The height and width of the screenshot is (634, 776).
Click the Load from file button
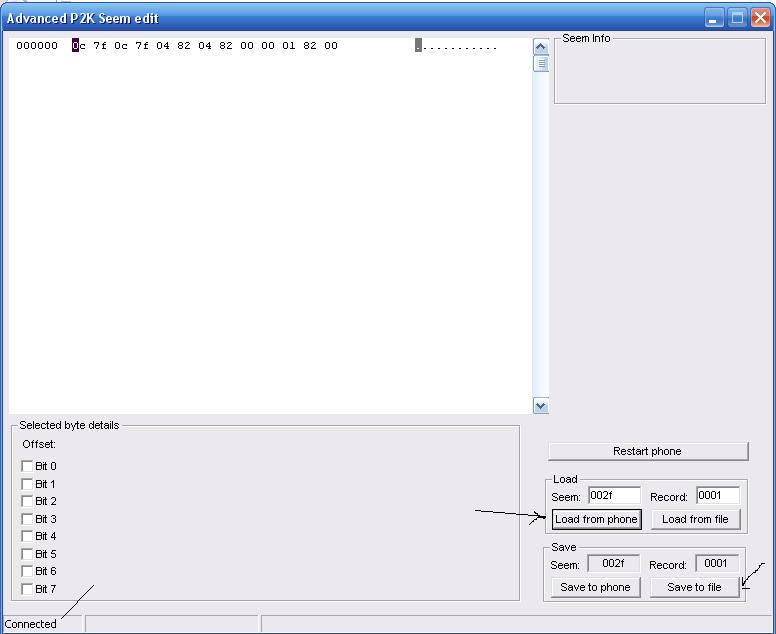coord(695,520)
